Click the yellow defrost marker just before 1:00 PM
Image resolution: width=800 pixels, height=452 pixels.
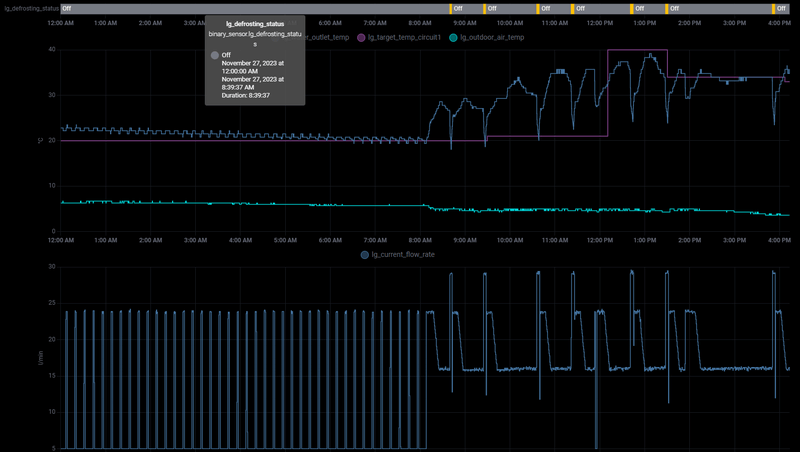click(631, 8)
